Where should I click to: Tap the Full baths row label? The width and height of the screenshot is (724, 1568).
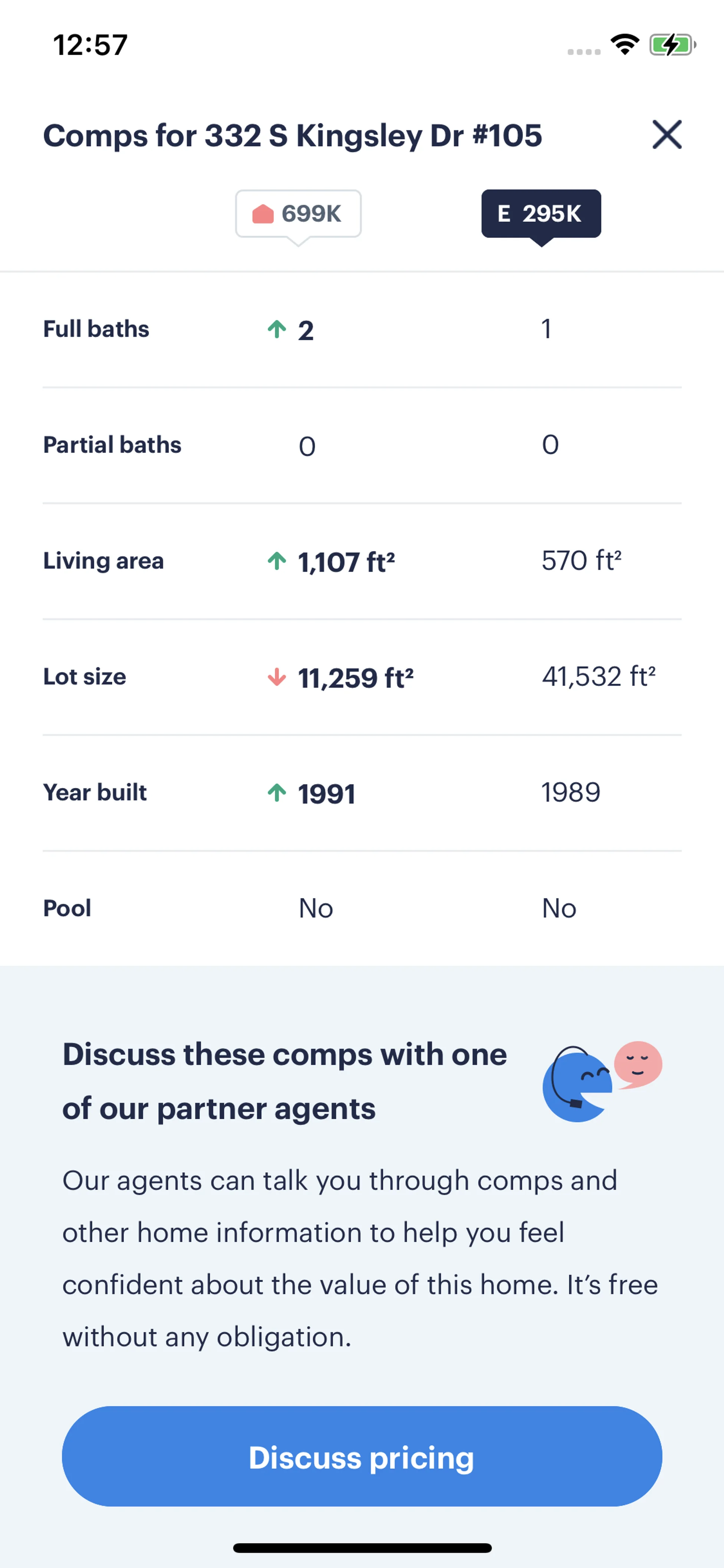pos(96,329)
